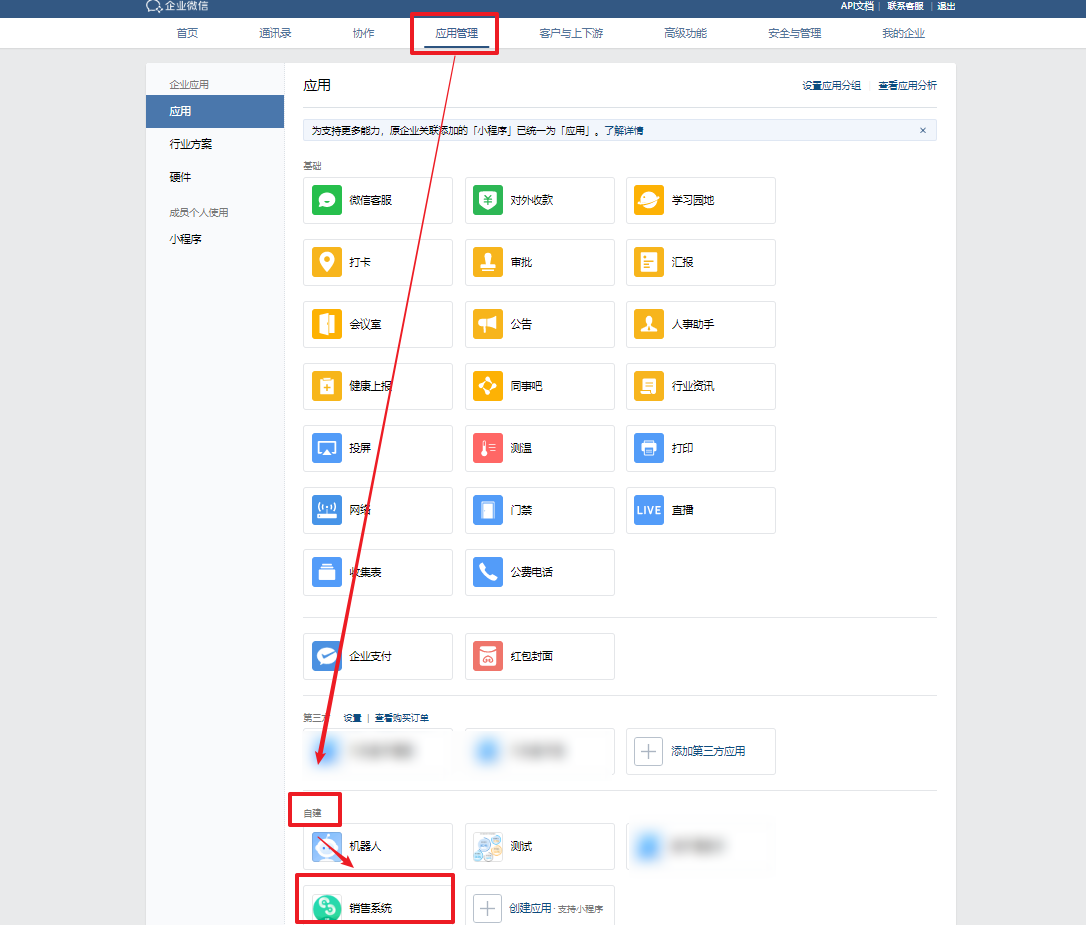Click the plus icon for 添加第三方应用

point(649,751)
